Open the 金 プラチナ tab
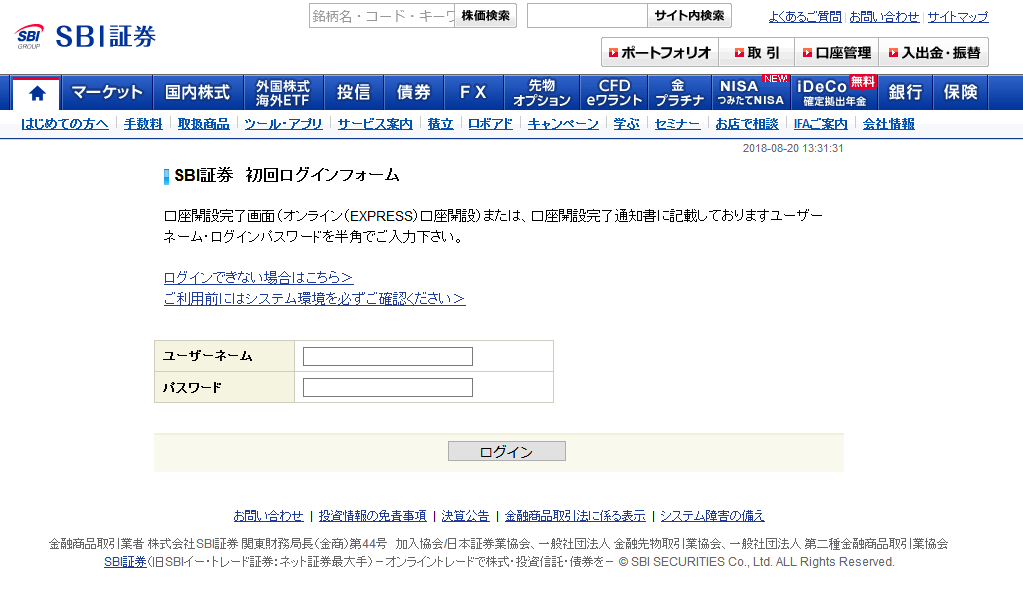This screenshot has height=593, width=1023. click(x=679, y=93)
